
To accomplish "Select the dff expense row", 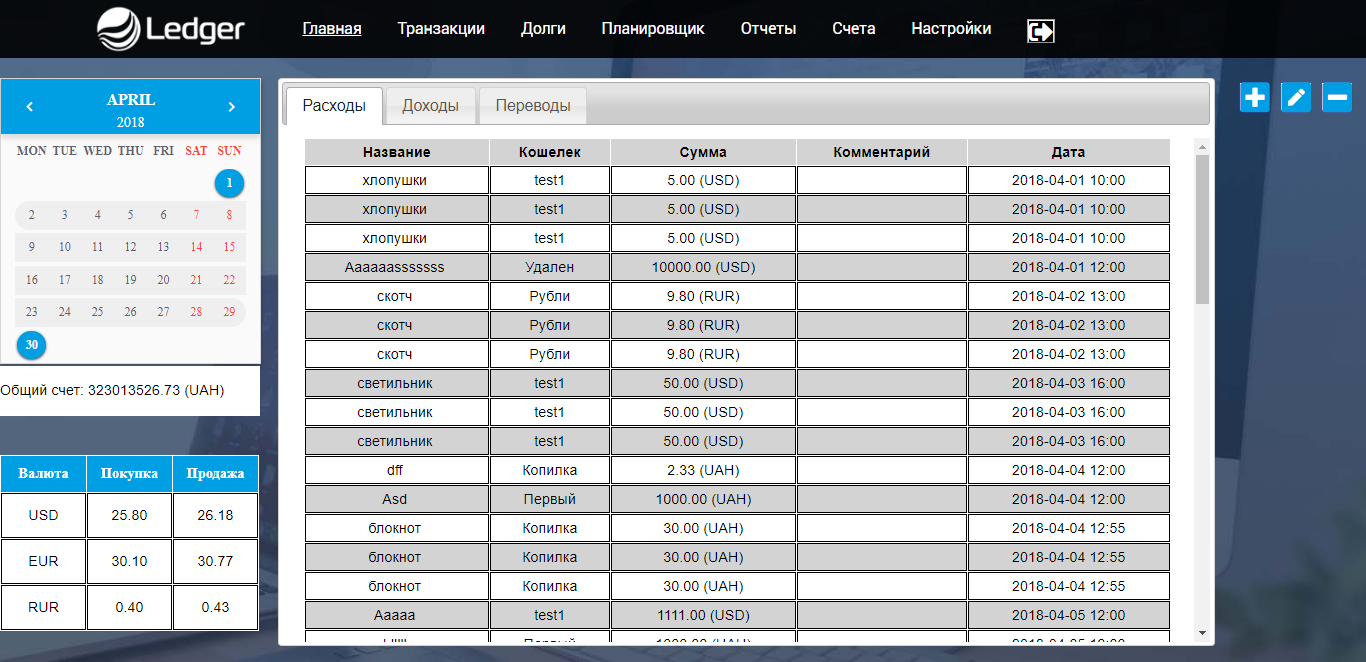I will [737, 470].
